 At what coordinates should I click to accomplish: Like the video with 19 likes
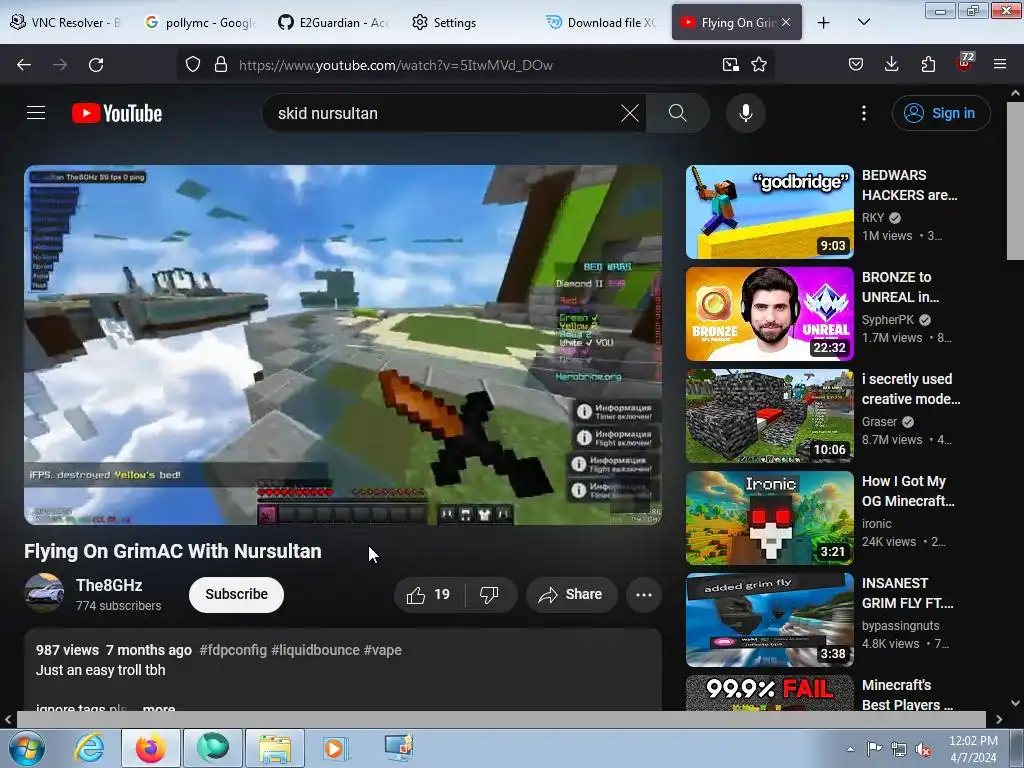(x=428, y=594)
